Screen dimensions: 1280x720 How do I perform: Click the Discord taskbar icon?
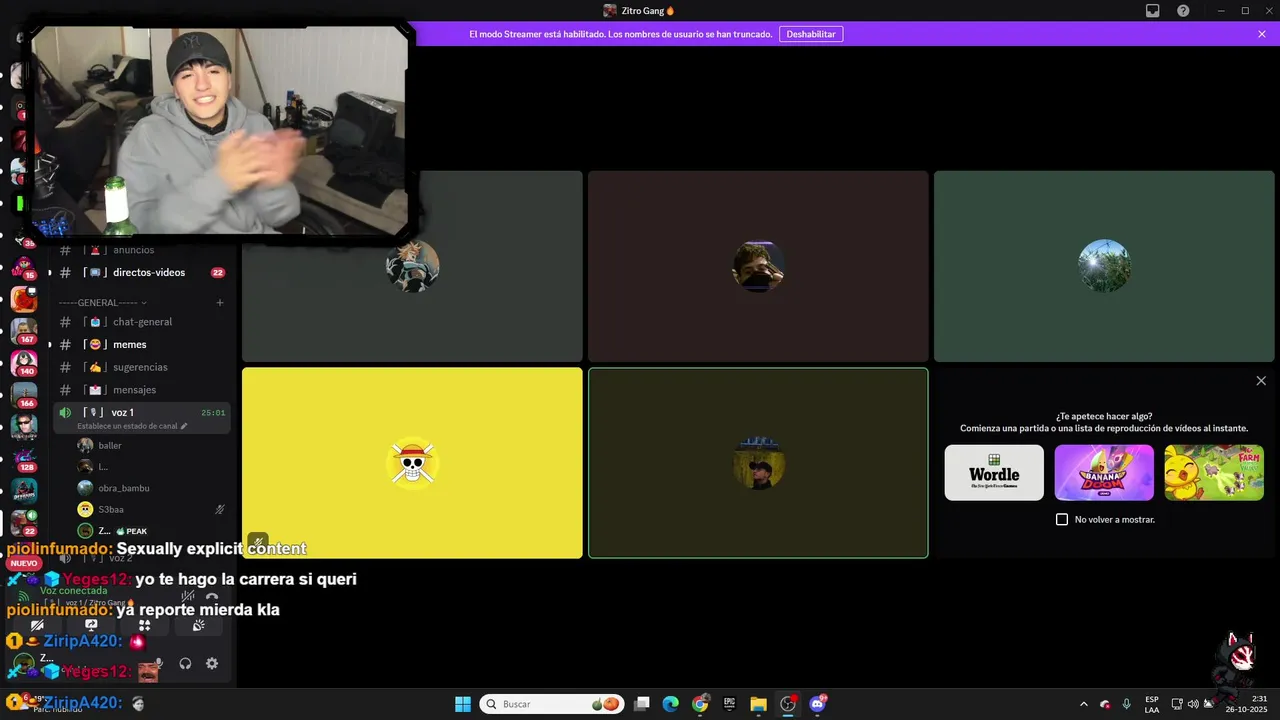818,704
